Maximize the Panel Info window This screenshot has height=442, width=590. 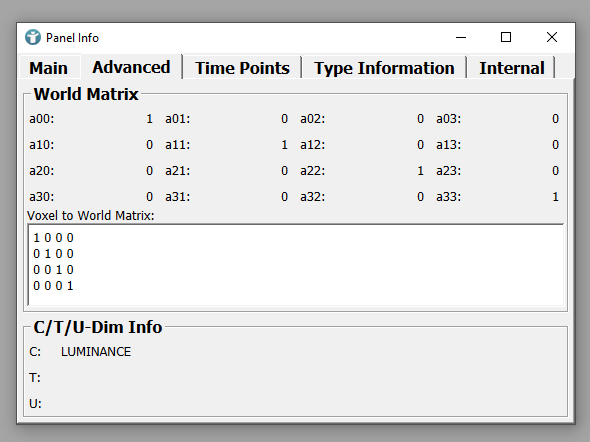tap(506, 37)
